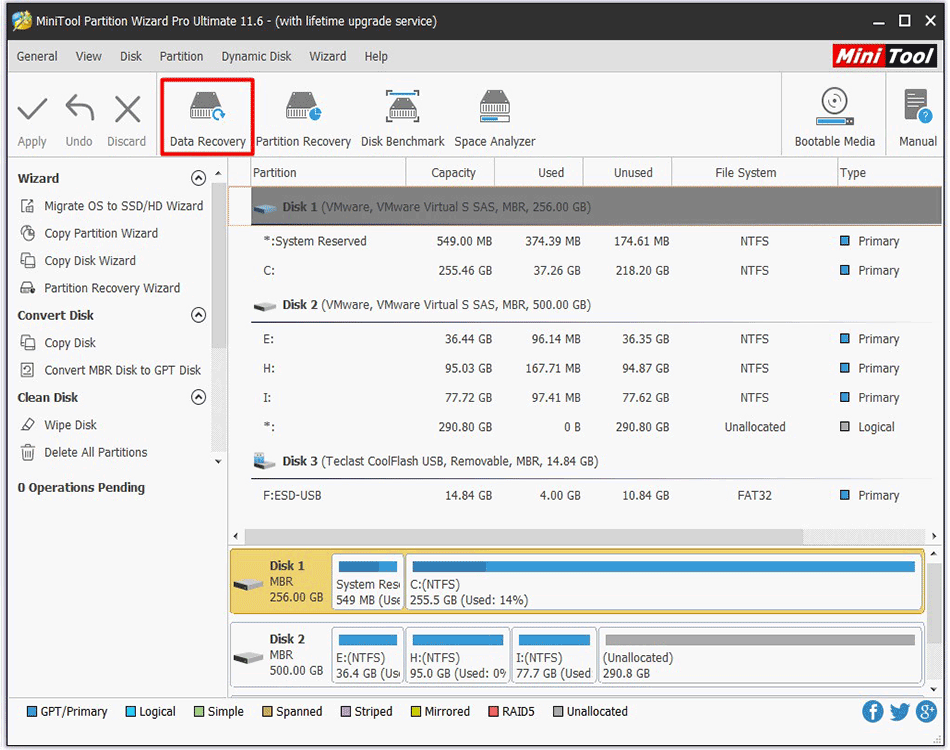The image size is (950, 750).
Task: Click the MiniTool logo
Action: 884,56
